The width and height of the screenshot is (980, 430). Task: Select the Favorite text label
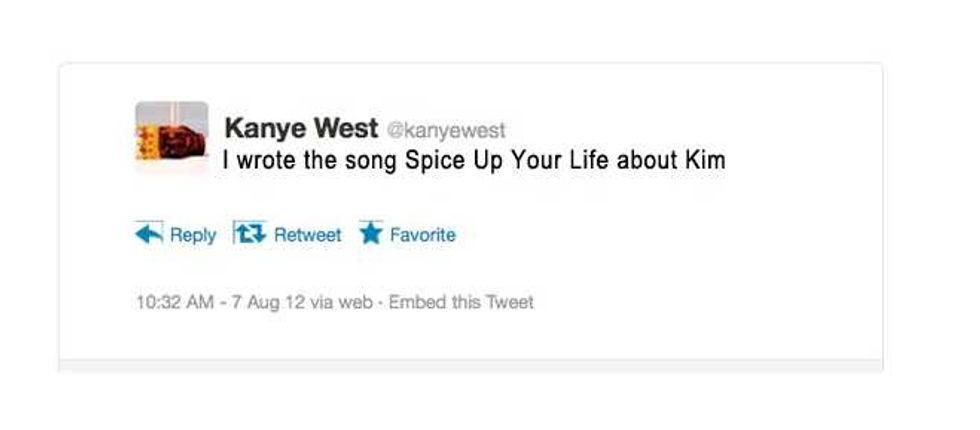coord(422,235)
